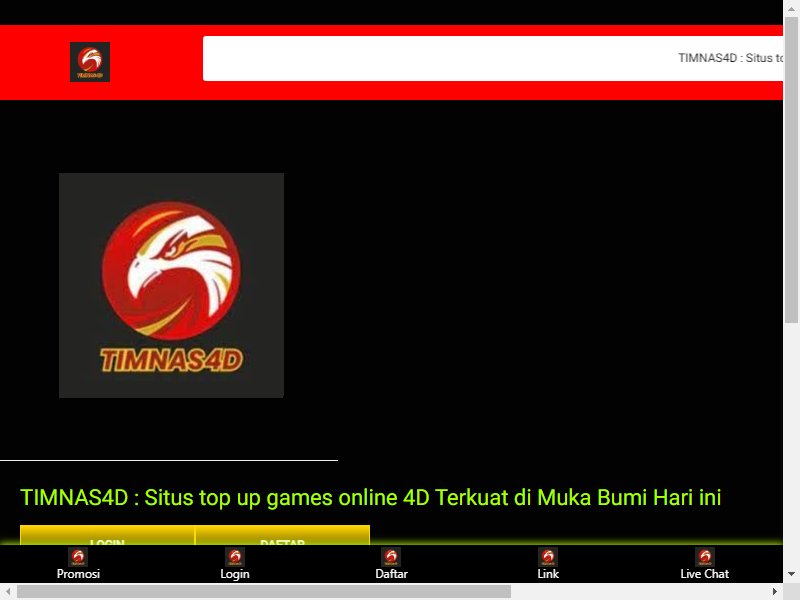Image resolution: width=800 pixels, height=600 pixels.
Task: Click the green TIMNAS4D Situs top up heading
Action: point(370,497)
